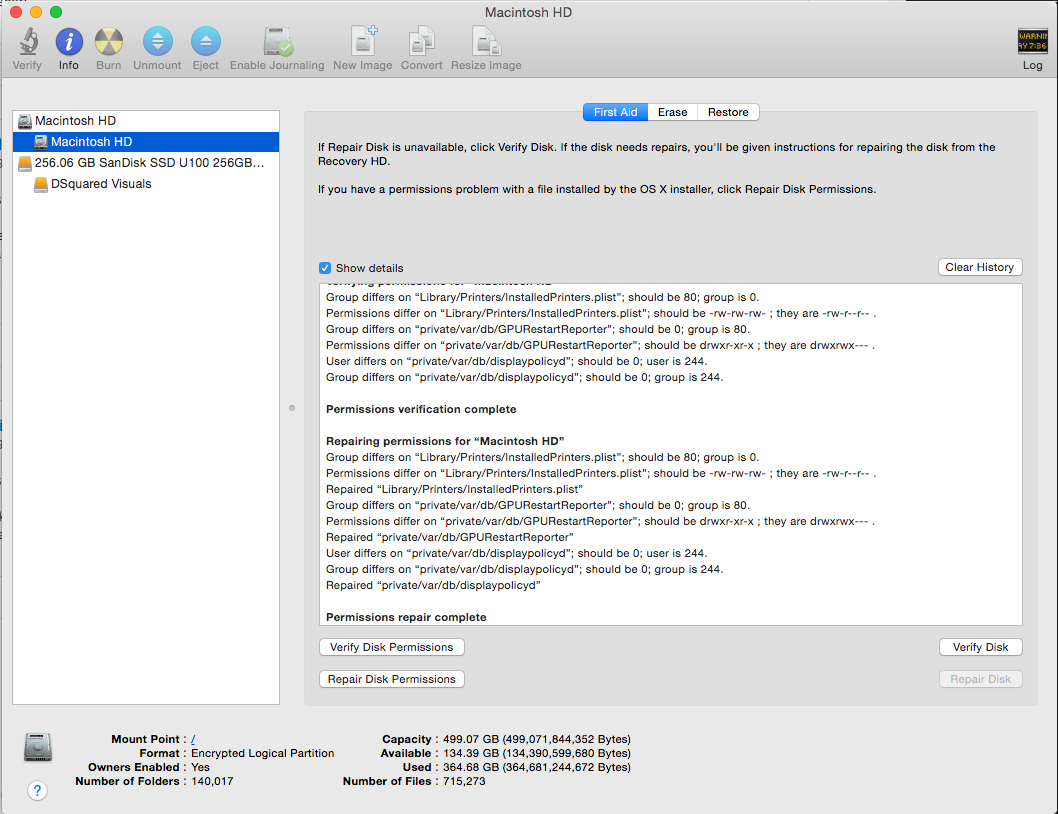The height and width of the screenshot is (814, 1058).
Task: Click the Number of Folders value 140,017
Action: (212, 781)
